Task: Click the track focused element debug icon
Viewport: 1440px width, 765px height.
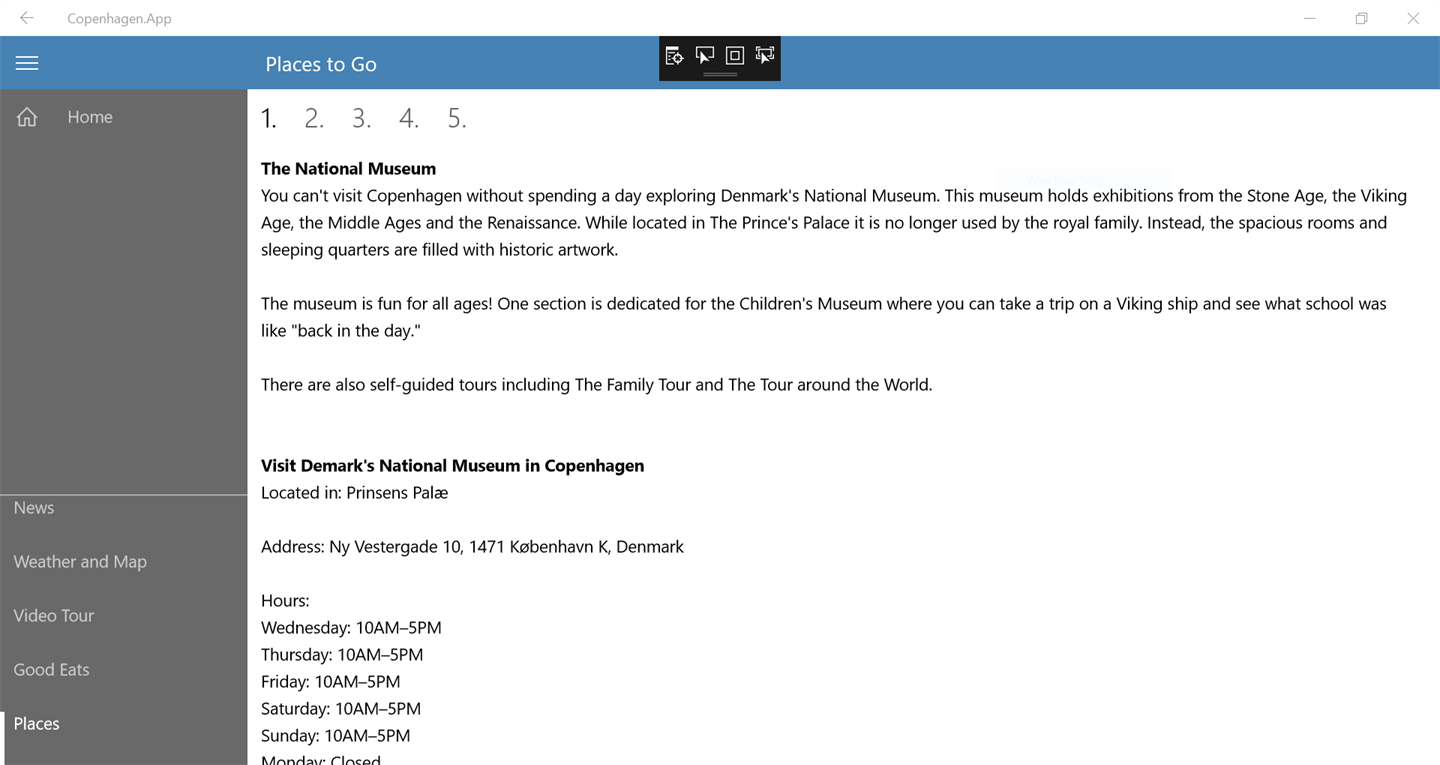Action: 765,56
